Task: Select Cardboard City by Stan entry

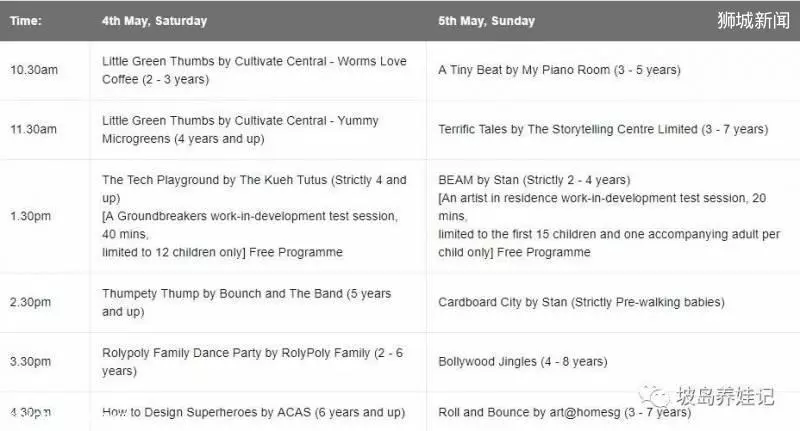Action: [x=581, y=302]
